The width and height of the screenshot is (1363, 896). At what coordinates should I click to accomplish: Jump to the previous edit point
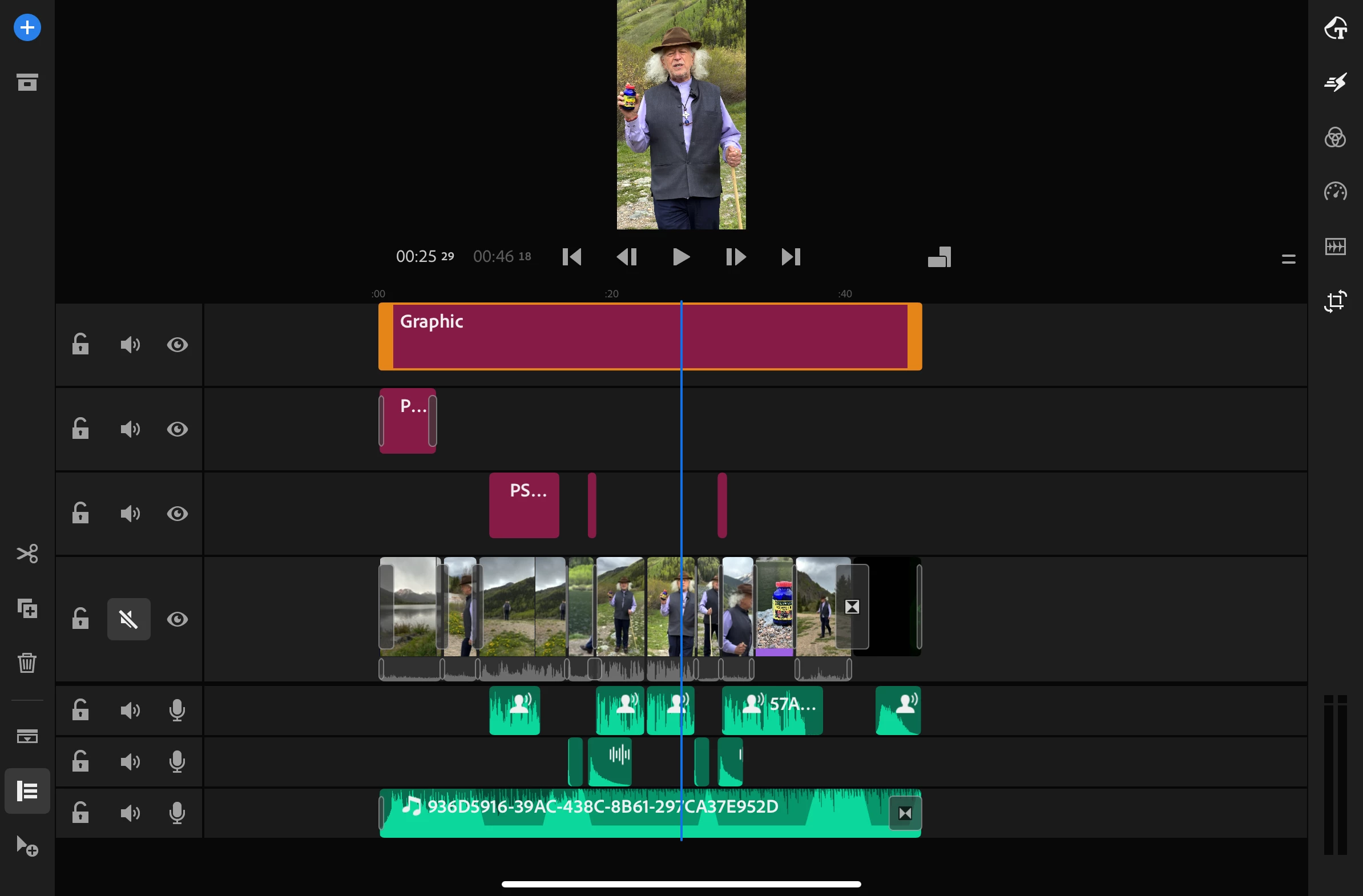pyautogui.click(x=571, y=257)
